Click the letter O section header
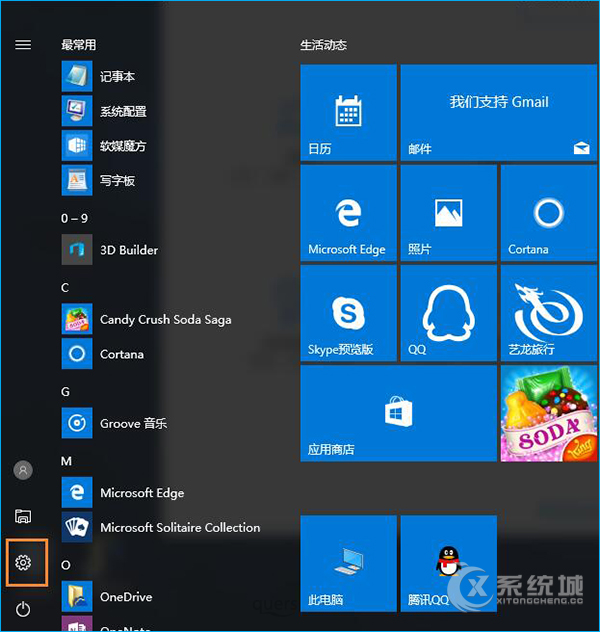The image size is (600, 632). (x=66, y=565)
